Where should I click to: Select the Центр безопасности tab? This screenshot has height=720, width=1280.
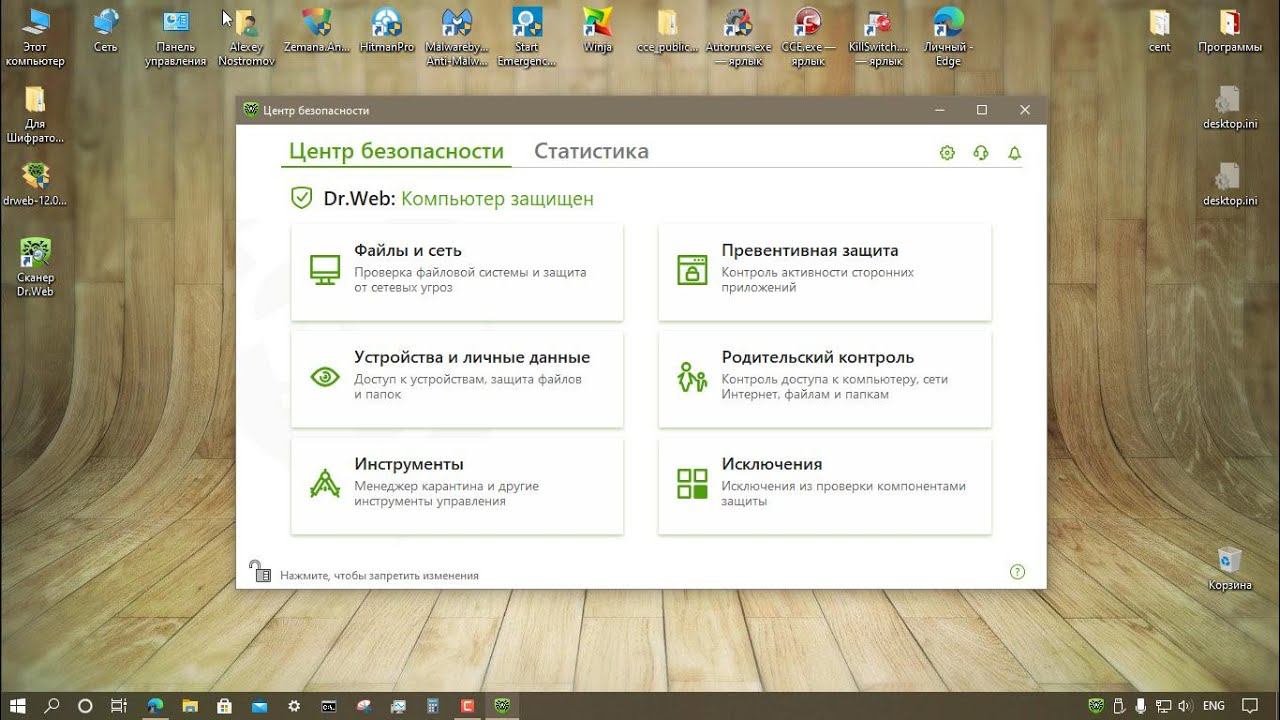pyautogui.click(x=396, y=151)
